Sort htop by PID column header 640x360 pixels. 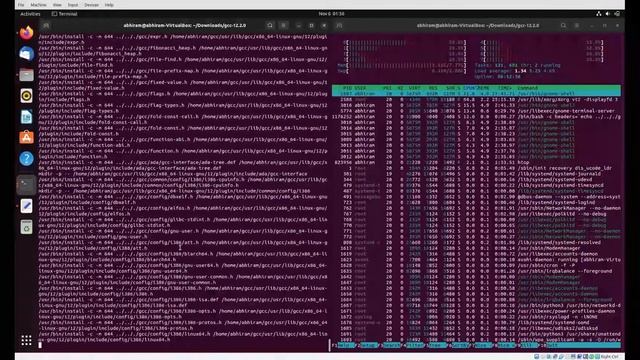tap(347, 88)
